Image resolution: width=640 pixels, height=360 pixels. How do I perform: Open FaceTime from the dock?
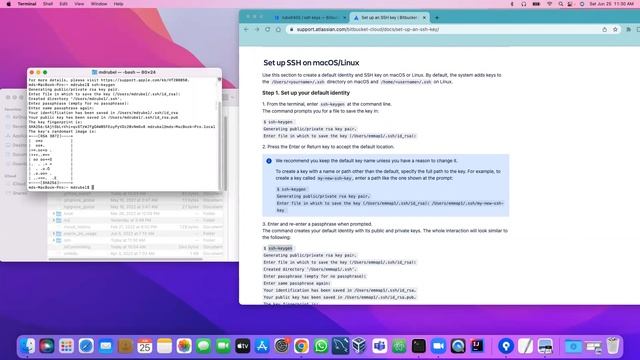[223, 346]
